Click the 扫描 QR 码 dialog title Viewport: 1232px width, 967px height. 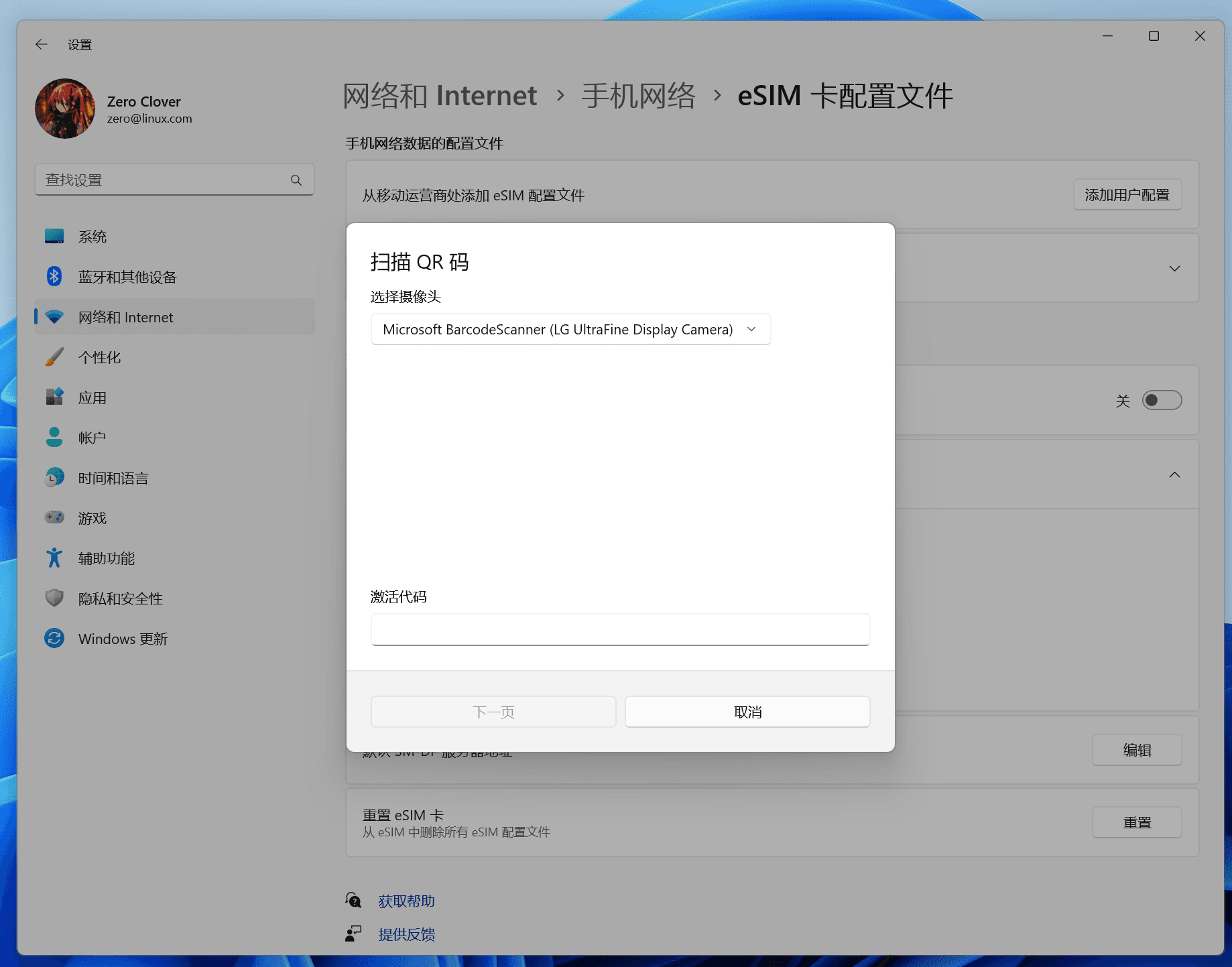click(x=420, y=261)
